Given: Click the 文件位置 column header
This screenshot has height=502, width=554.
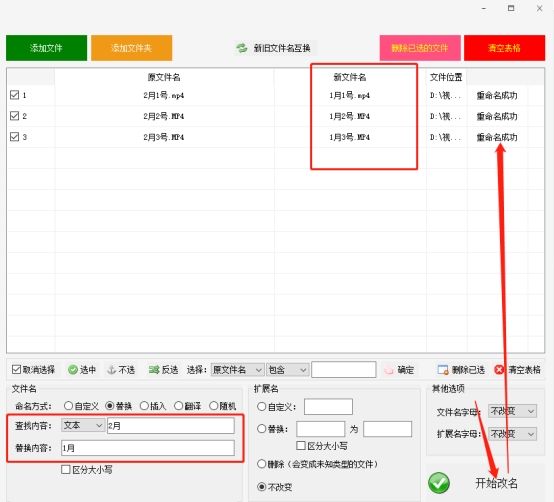Looking at the screenshot, I should pos(446,77).
